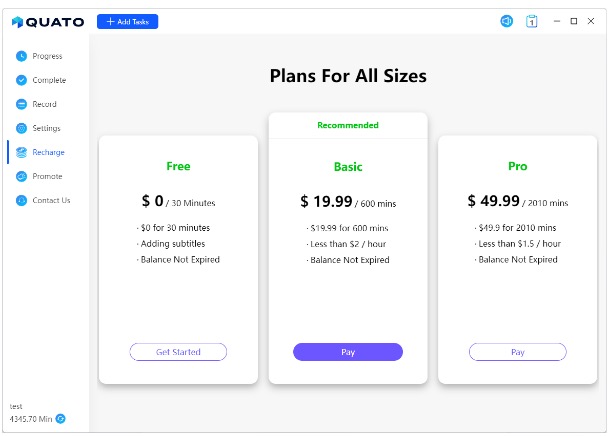Refresh the minutes balance icon

pos(60,419)
